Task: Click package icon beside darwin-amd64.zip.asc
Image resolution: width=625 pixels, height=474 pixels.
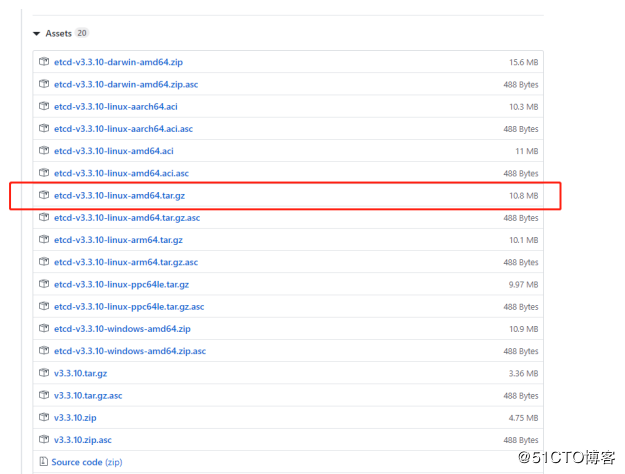Action: point(44,84)
